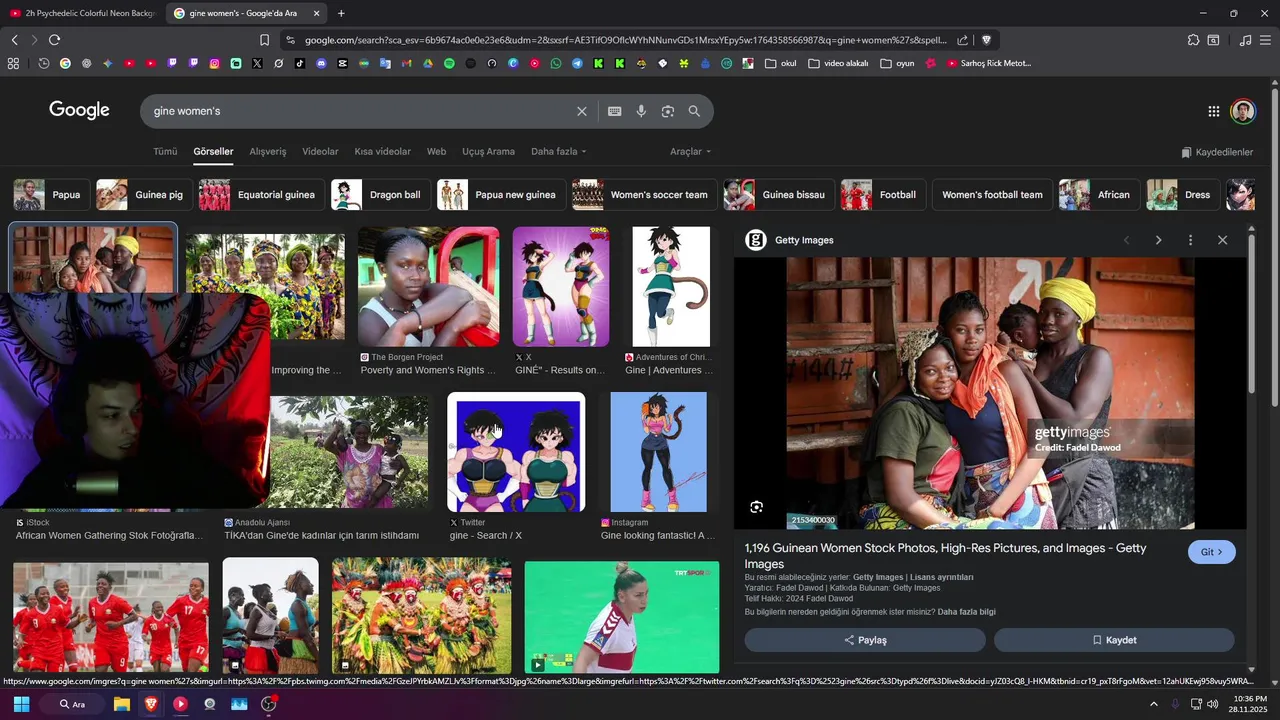Switch to the 'Alışveriş' tab
This screenshot has width=1280, height=720.
[268, 151]
